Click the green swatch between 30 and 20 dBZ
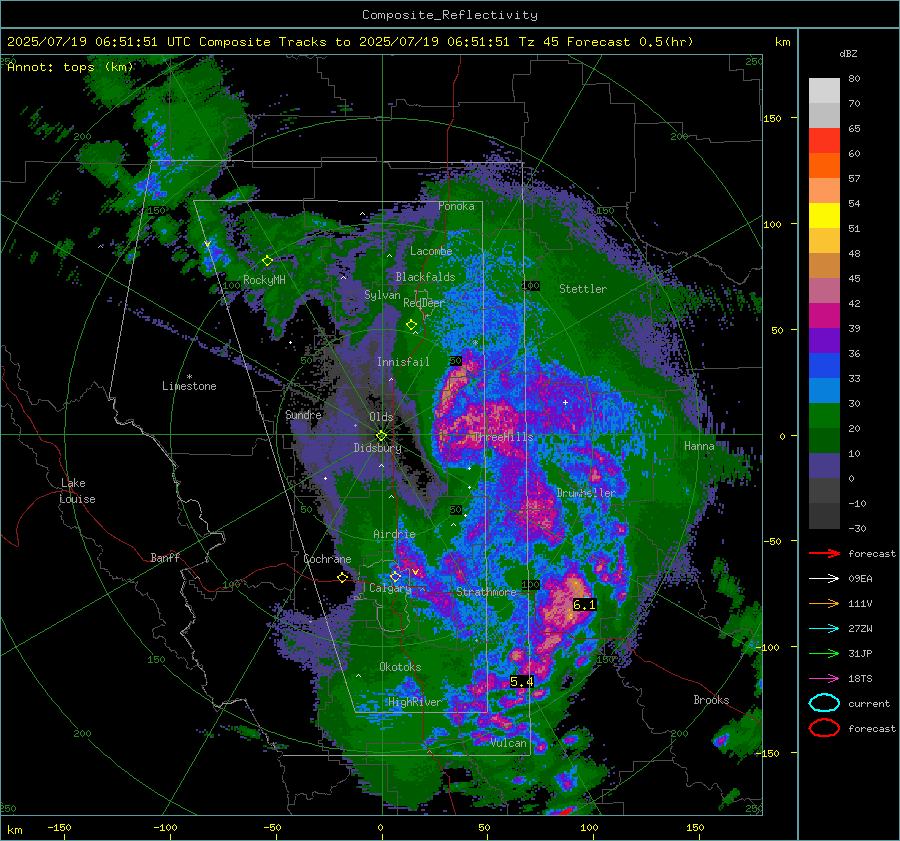This screenshot has width=900, height=841. coord(824,416)
